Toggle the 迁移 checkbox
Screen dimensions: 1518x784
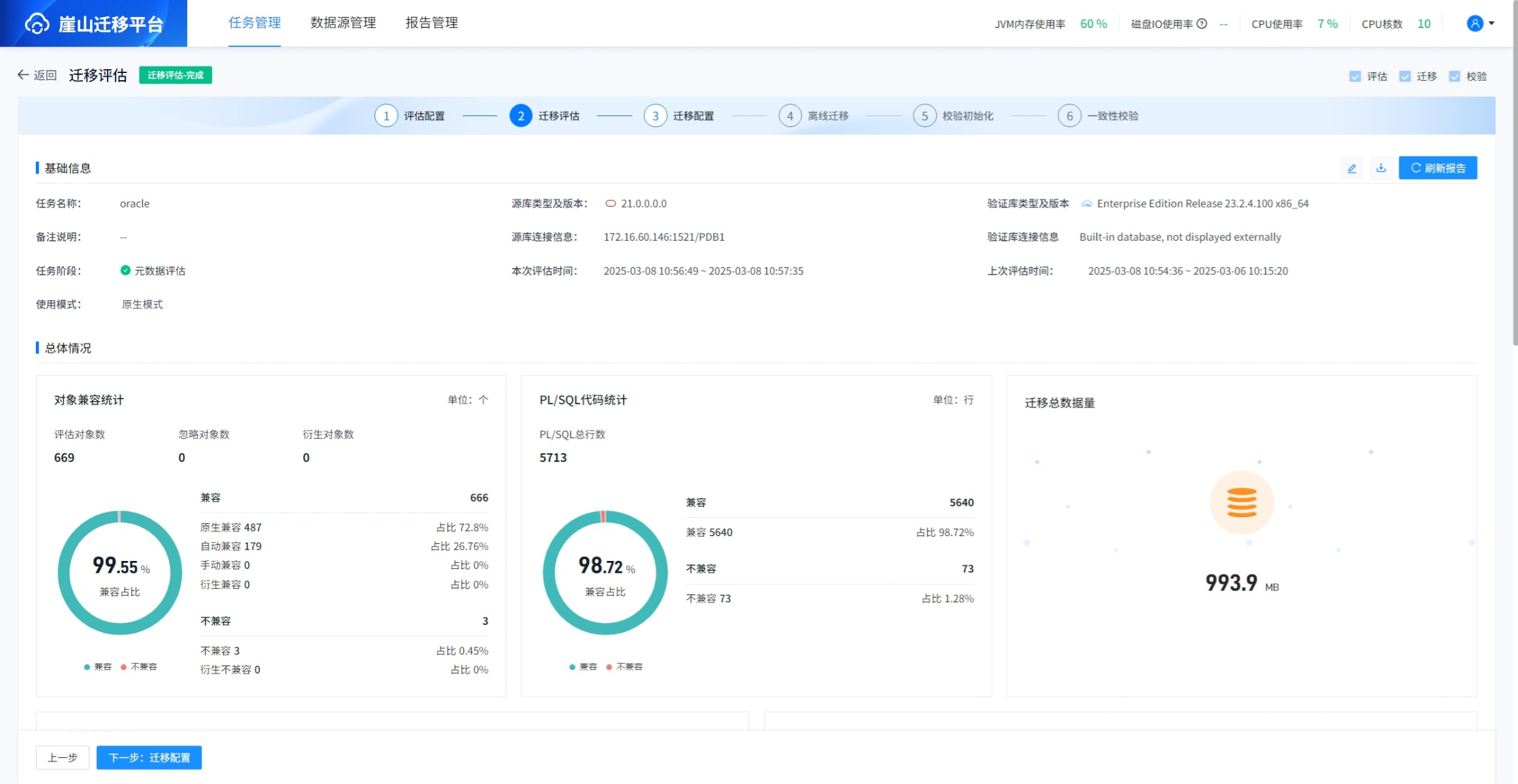coord(1404,76)
